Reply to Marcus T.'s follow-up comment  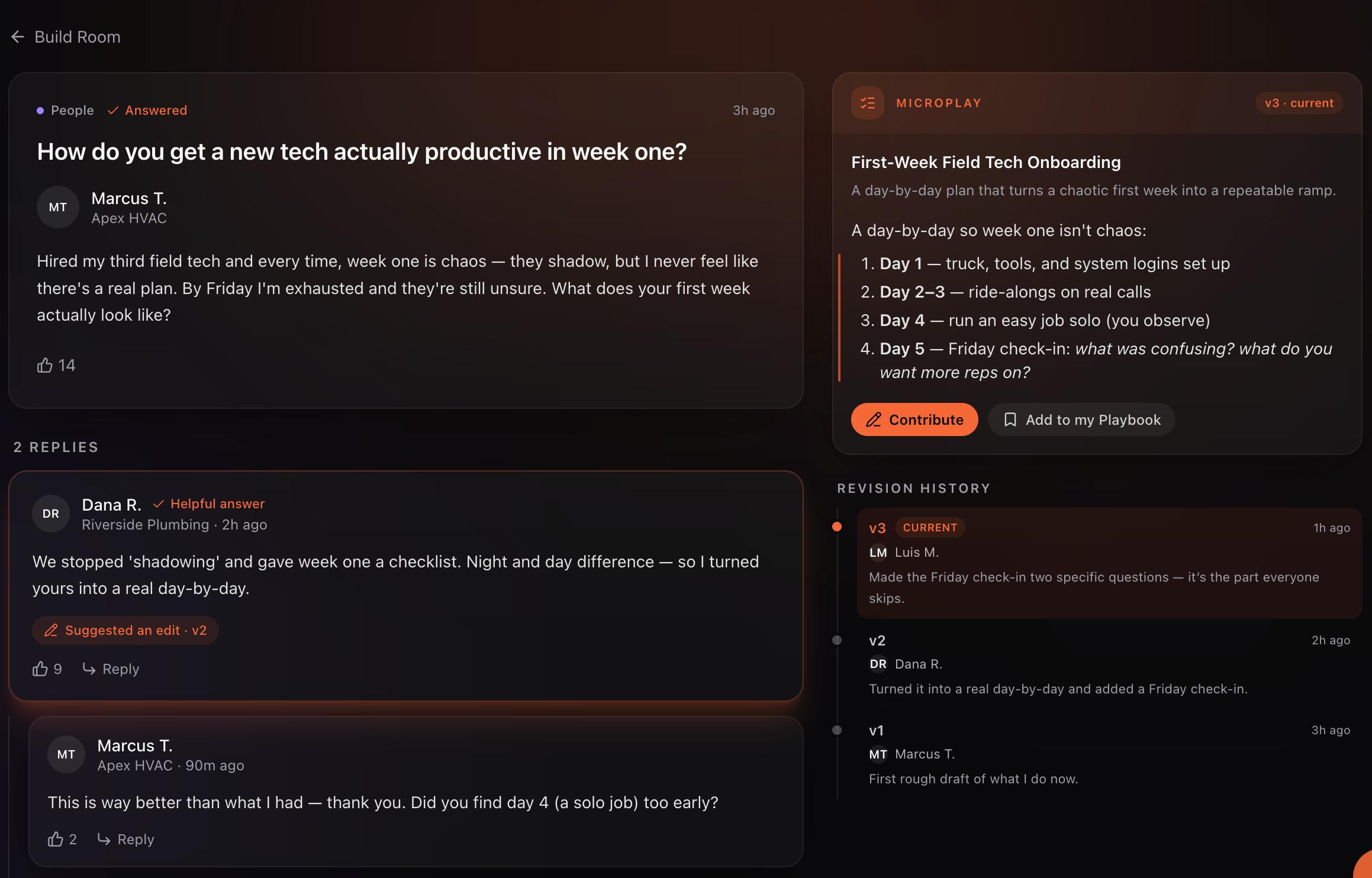click(125, 839)
